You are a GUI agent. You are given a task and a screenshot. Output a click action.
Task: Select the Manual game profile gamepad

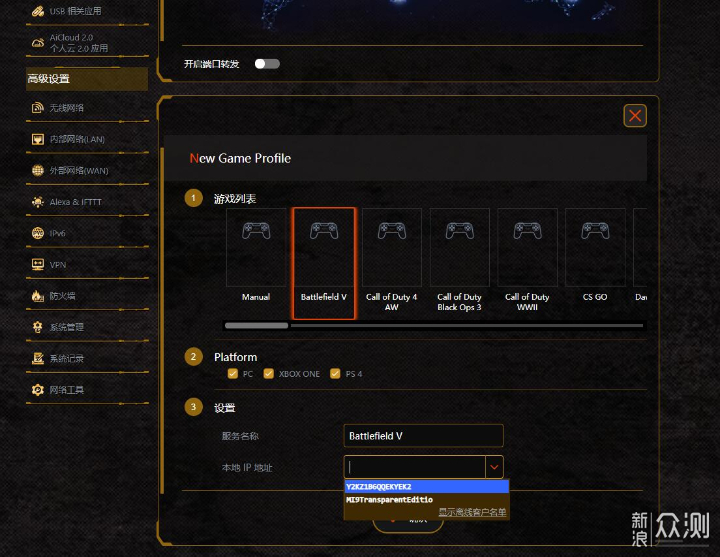(x=256, y=231)
